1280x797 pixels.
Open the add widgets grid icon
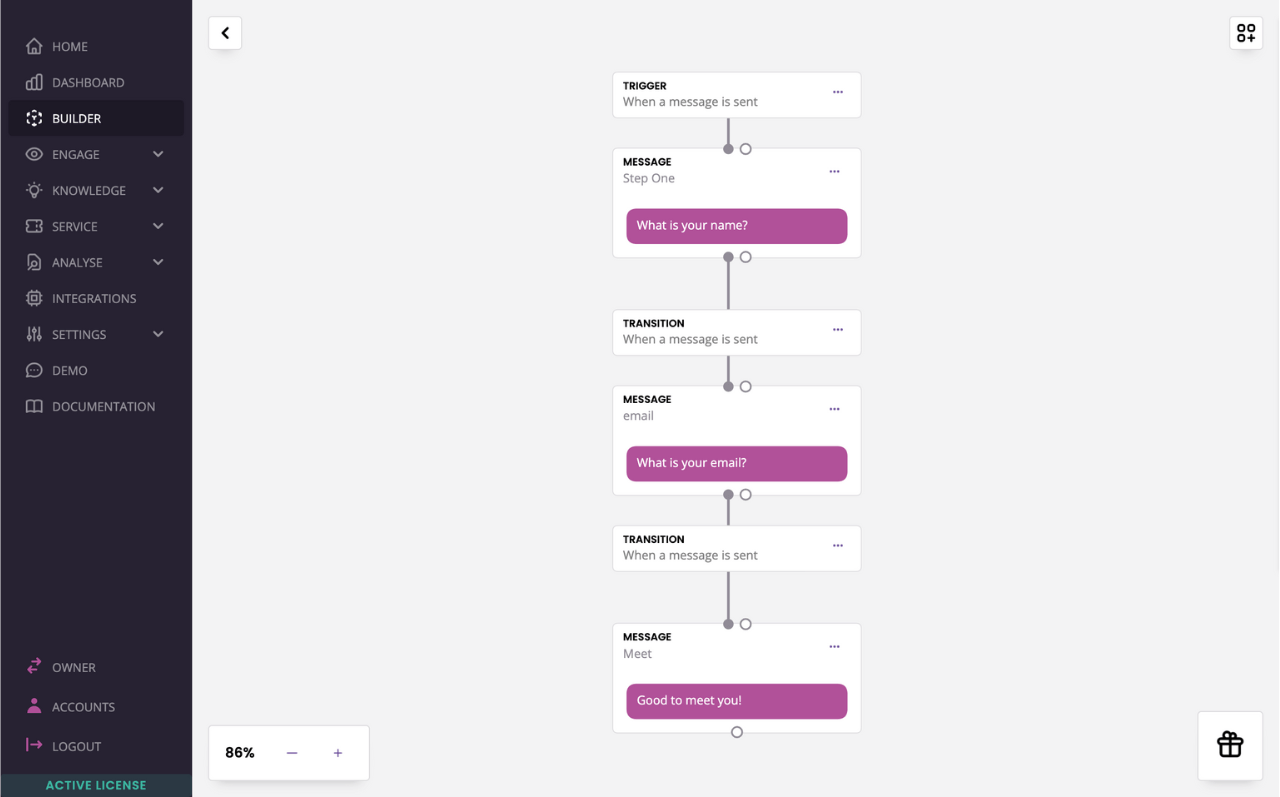click(x=1246, y=33)
